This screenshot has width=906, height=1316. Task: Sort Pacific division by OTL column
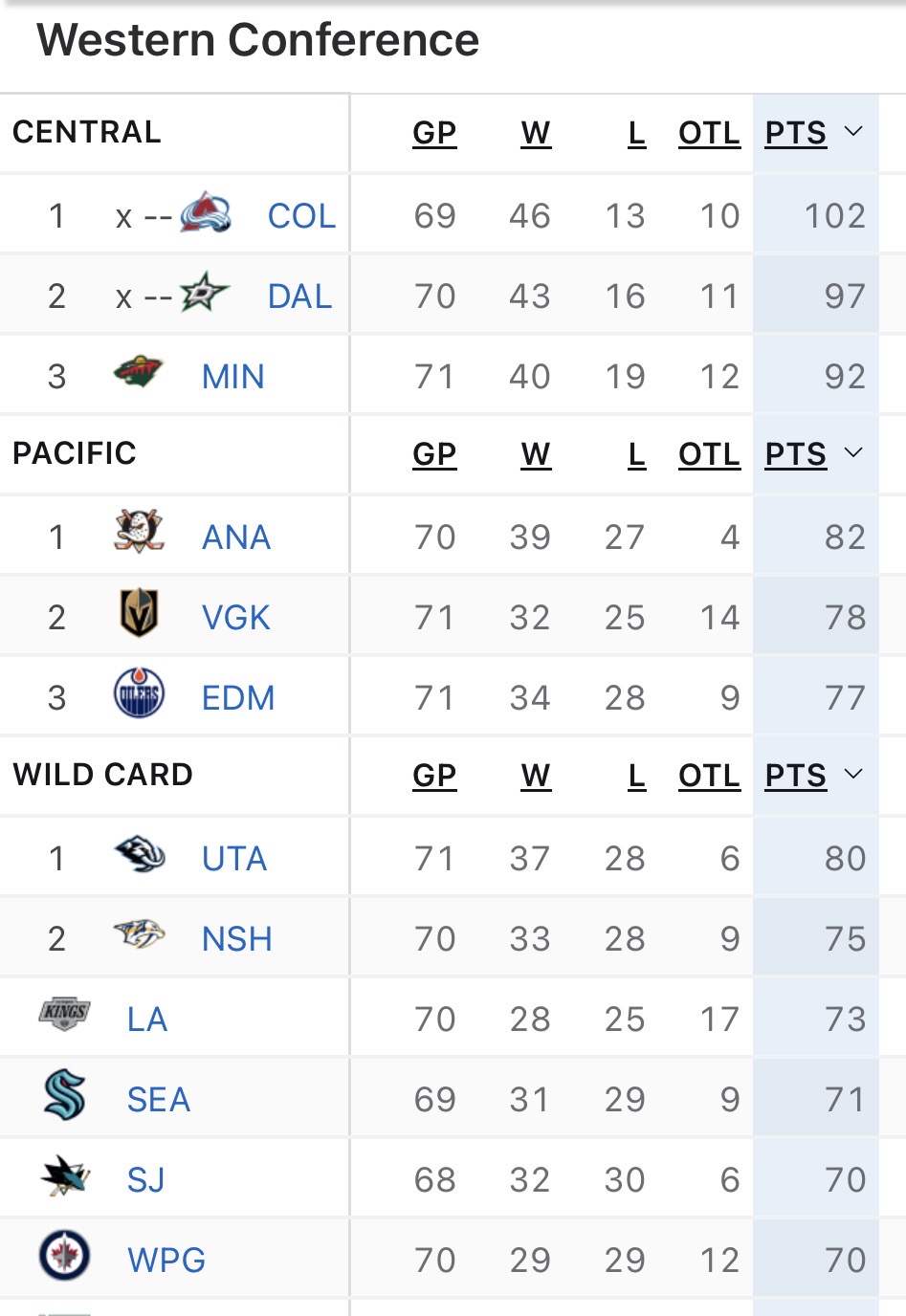pos(709,454)
